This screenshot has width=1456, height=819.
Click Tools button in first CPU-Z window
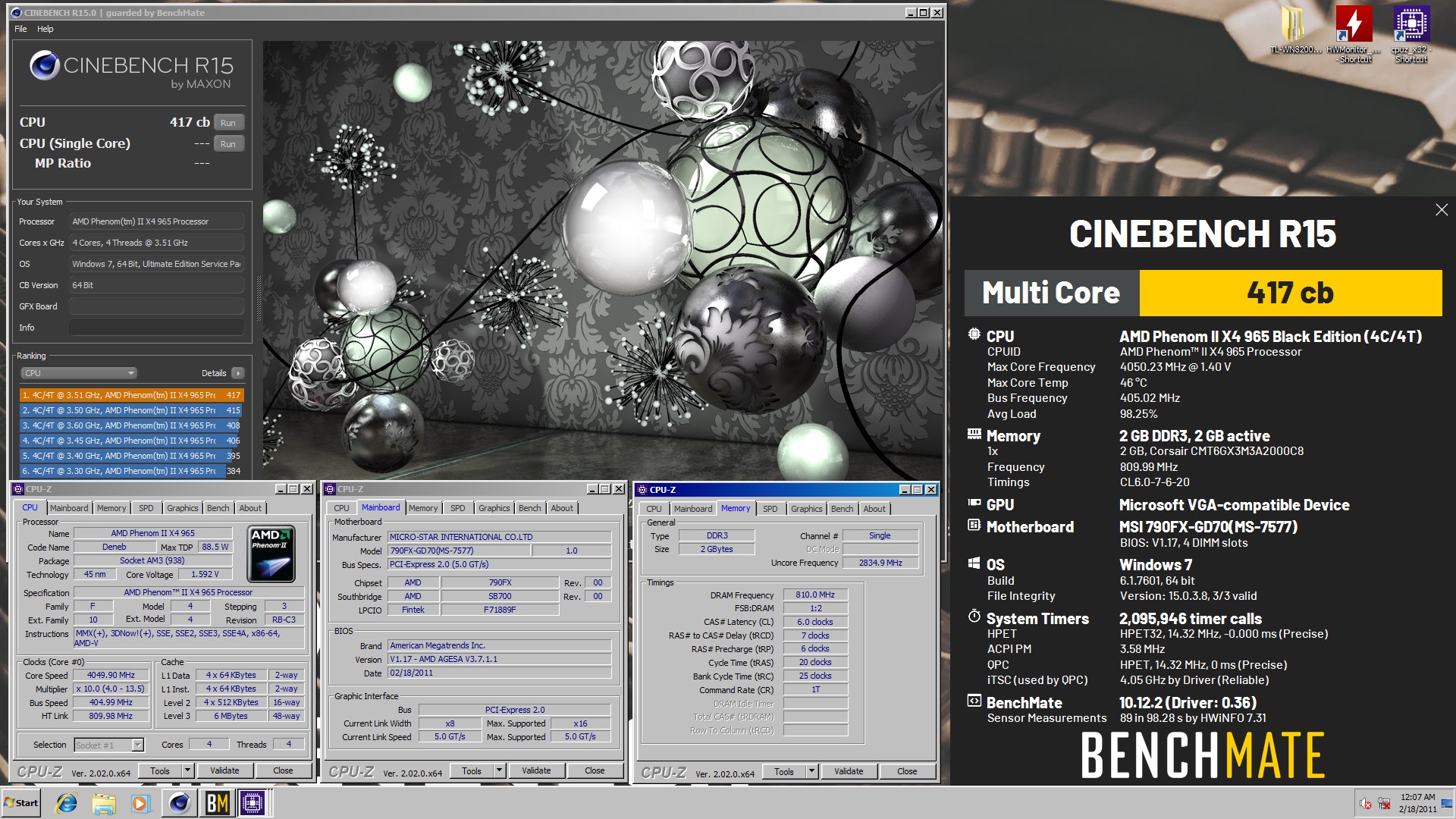(x=160, y=770)
